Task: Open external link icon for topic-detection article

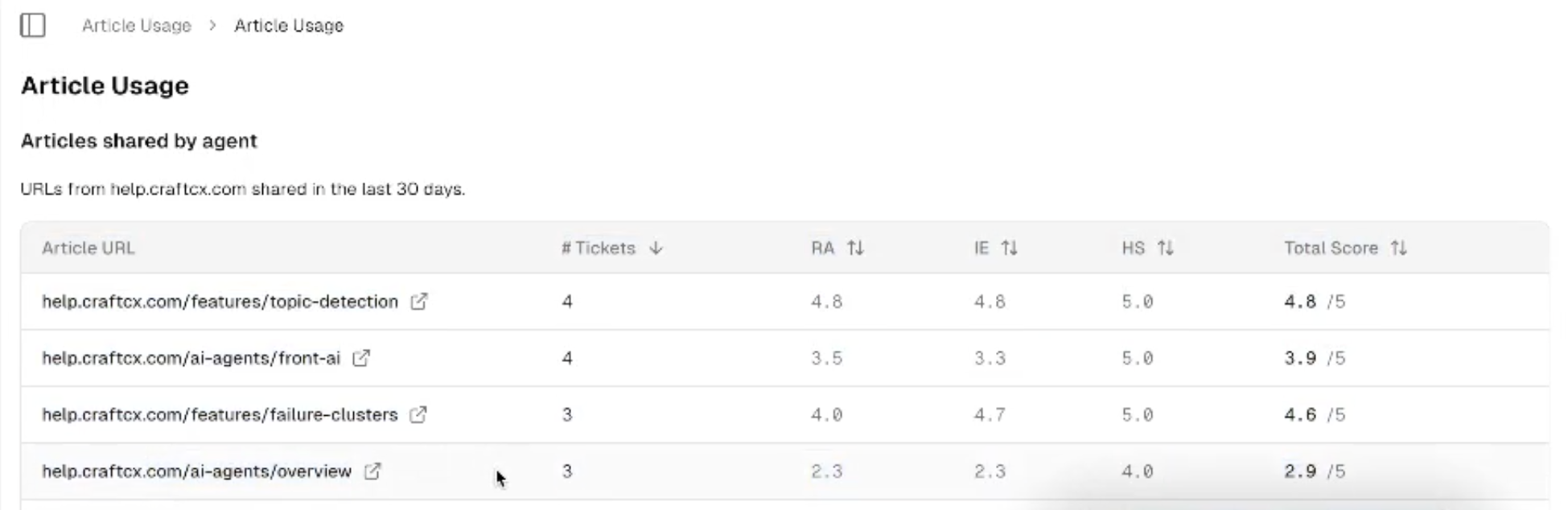Action: [418, 302]
